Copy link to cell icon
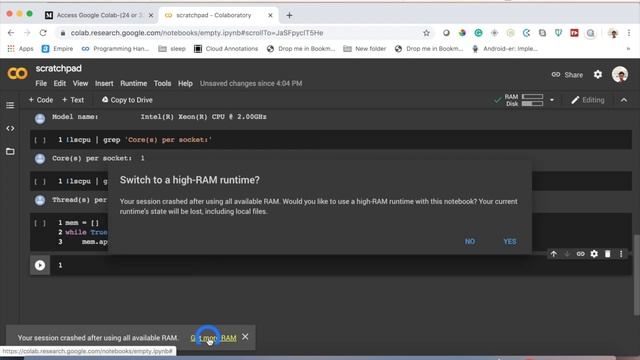The image size is (640, 360). pyautogui.click(x=580, y=254)
